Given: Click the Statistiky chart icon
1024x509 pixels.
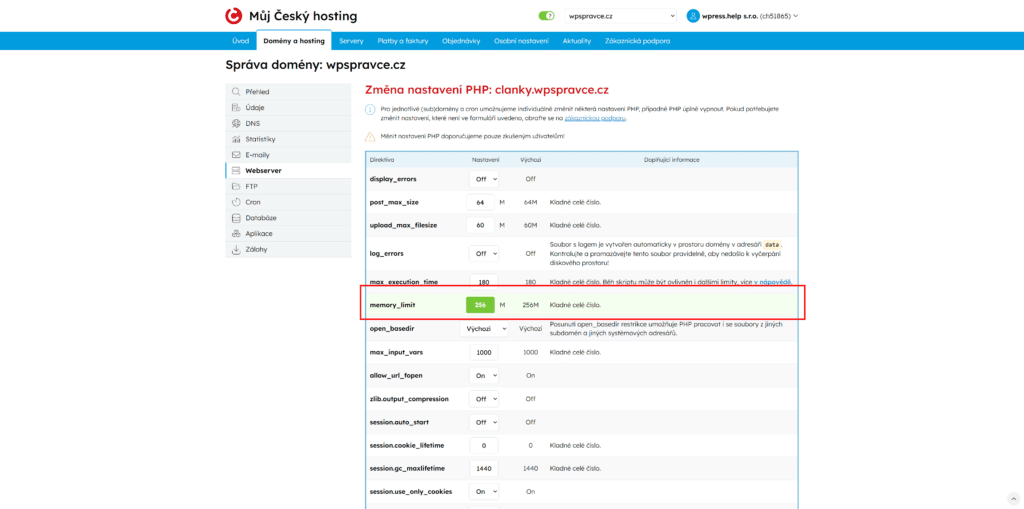Looking at the screenshot, I should coord(236,139).
